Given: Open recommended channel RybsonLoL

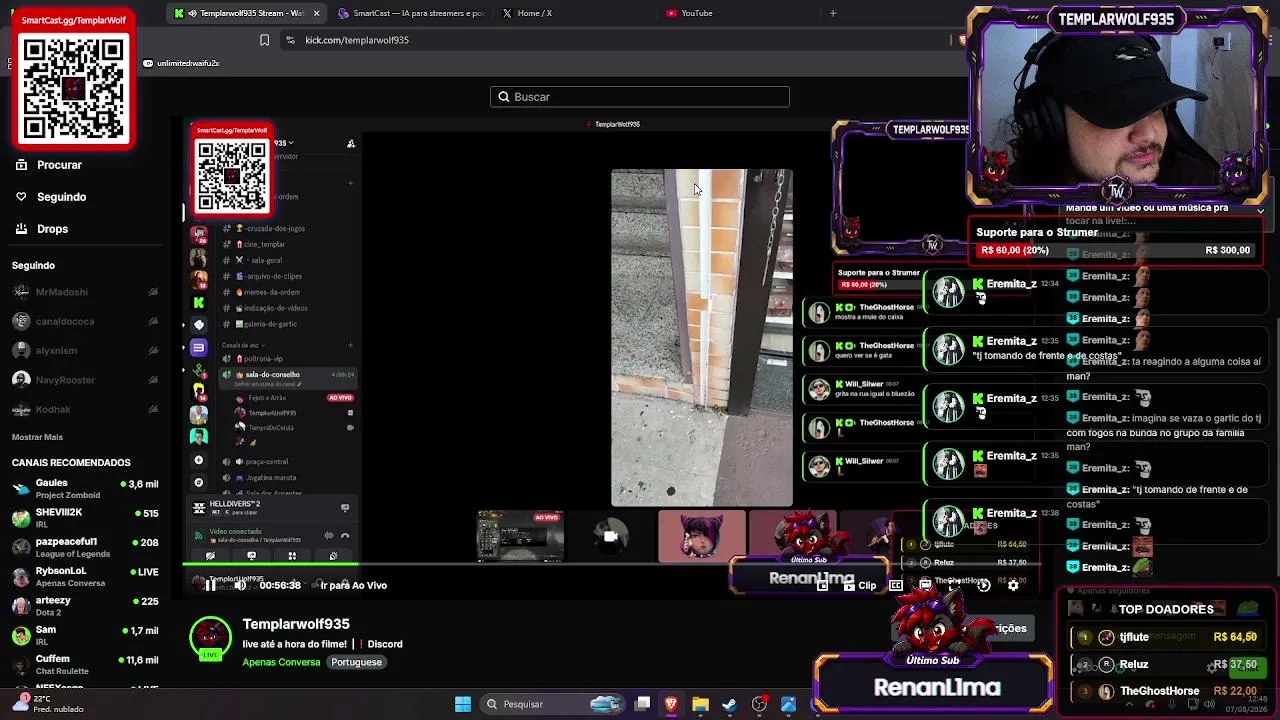Looking at the screenshot, I should [85, 576].
